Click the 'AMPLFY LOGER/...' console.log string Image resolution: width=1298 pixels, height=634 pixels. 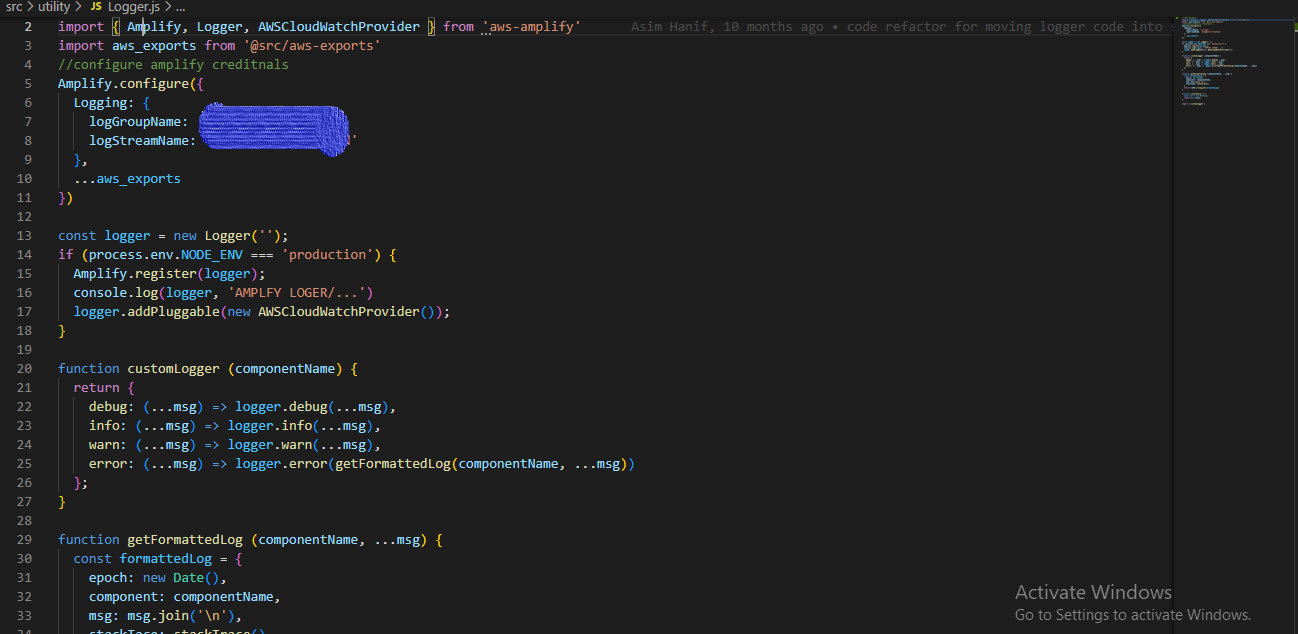(300, 292)
